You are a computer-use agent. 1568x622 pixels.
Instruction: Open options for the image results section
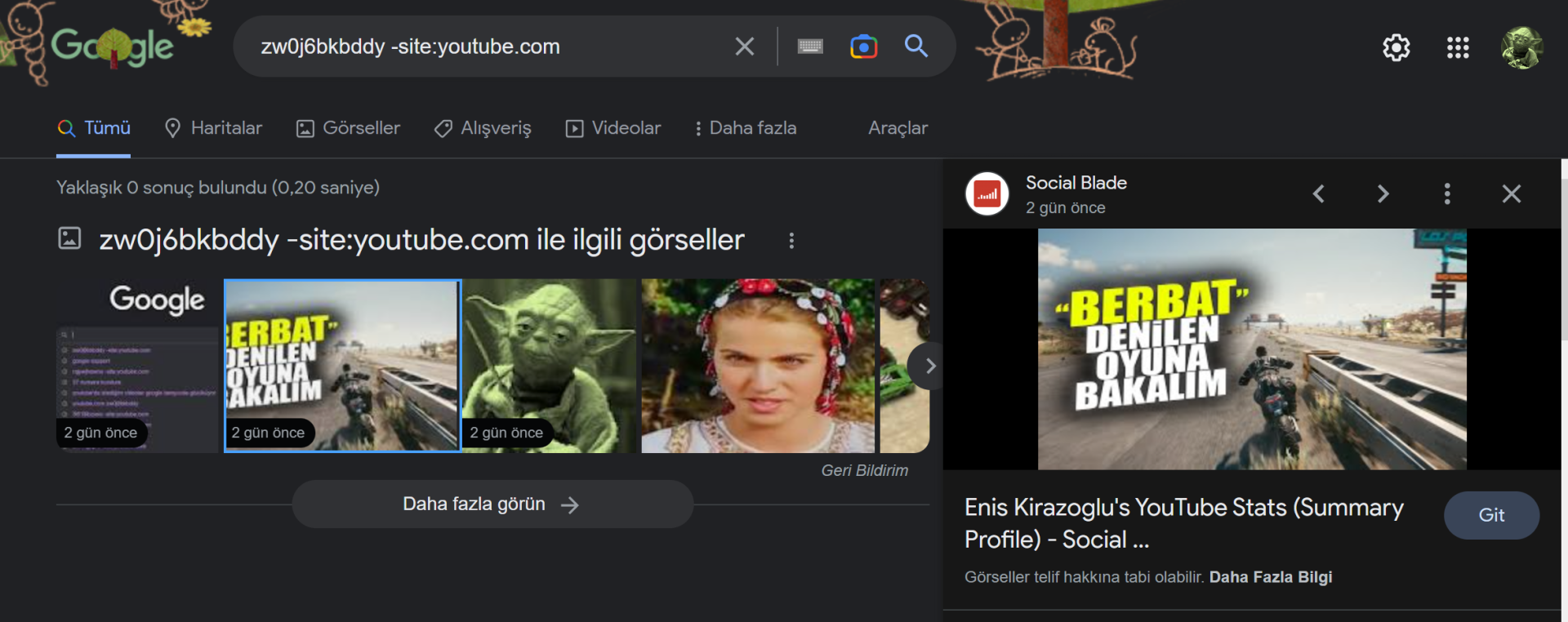point(791,240)
